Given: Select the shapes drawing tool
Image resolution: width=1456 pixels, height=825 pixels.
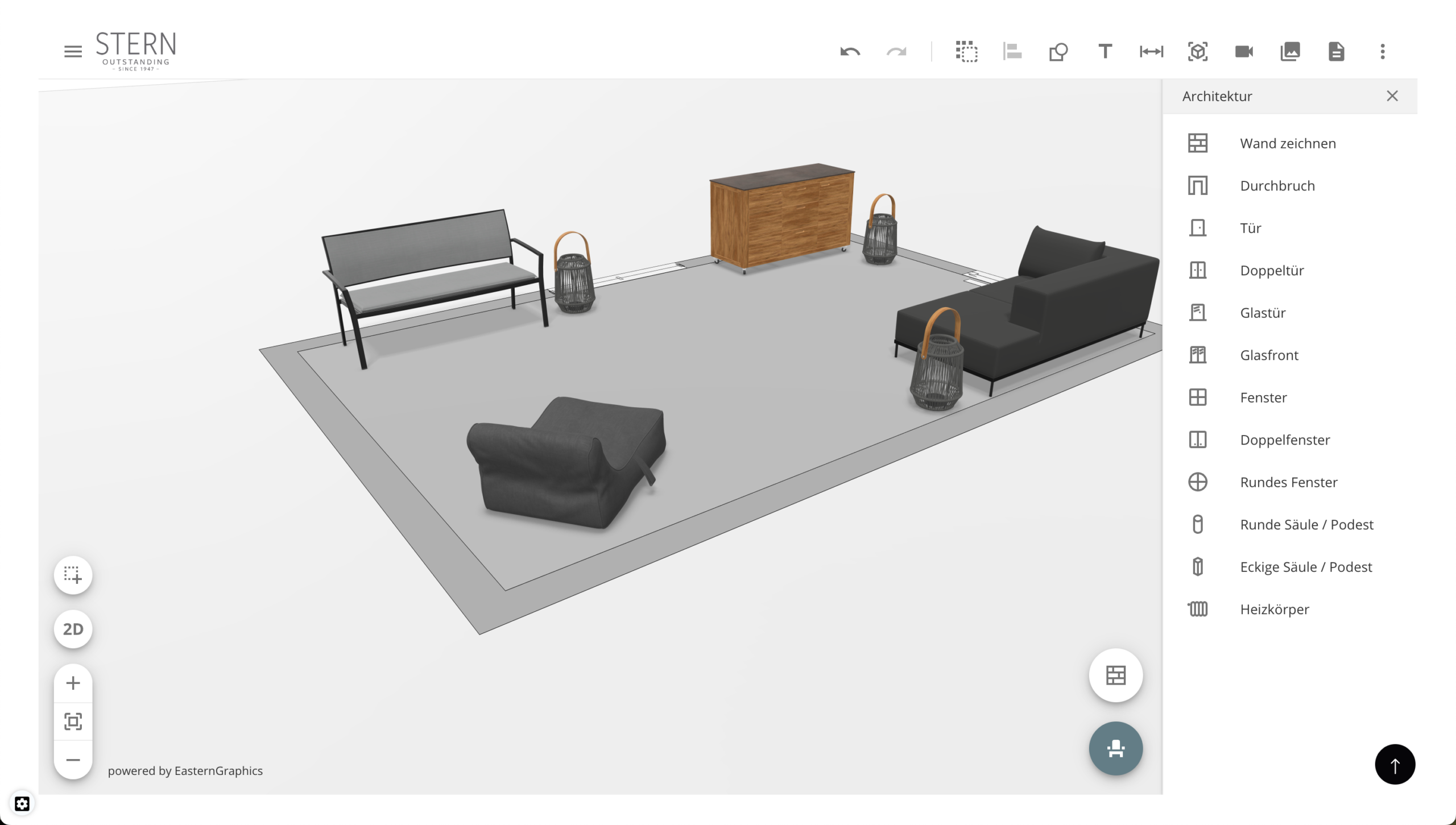Looking at the screenshot, I should [1058, 52].
